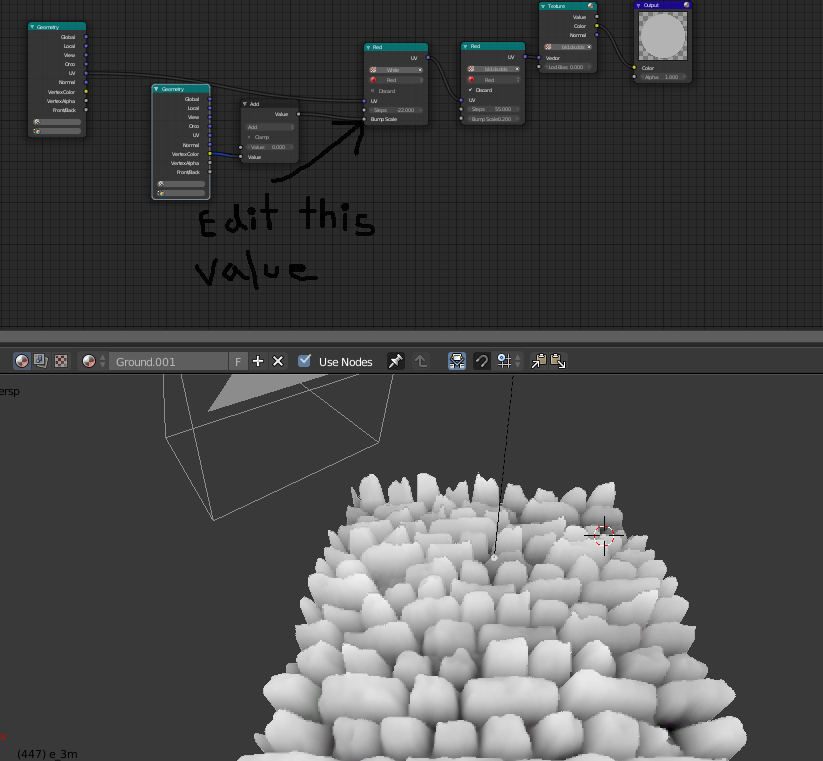Toggle the fake user F button

point(238,361)
